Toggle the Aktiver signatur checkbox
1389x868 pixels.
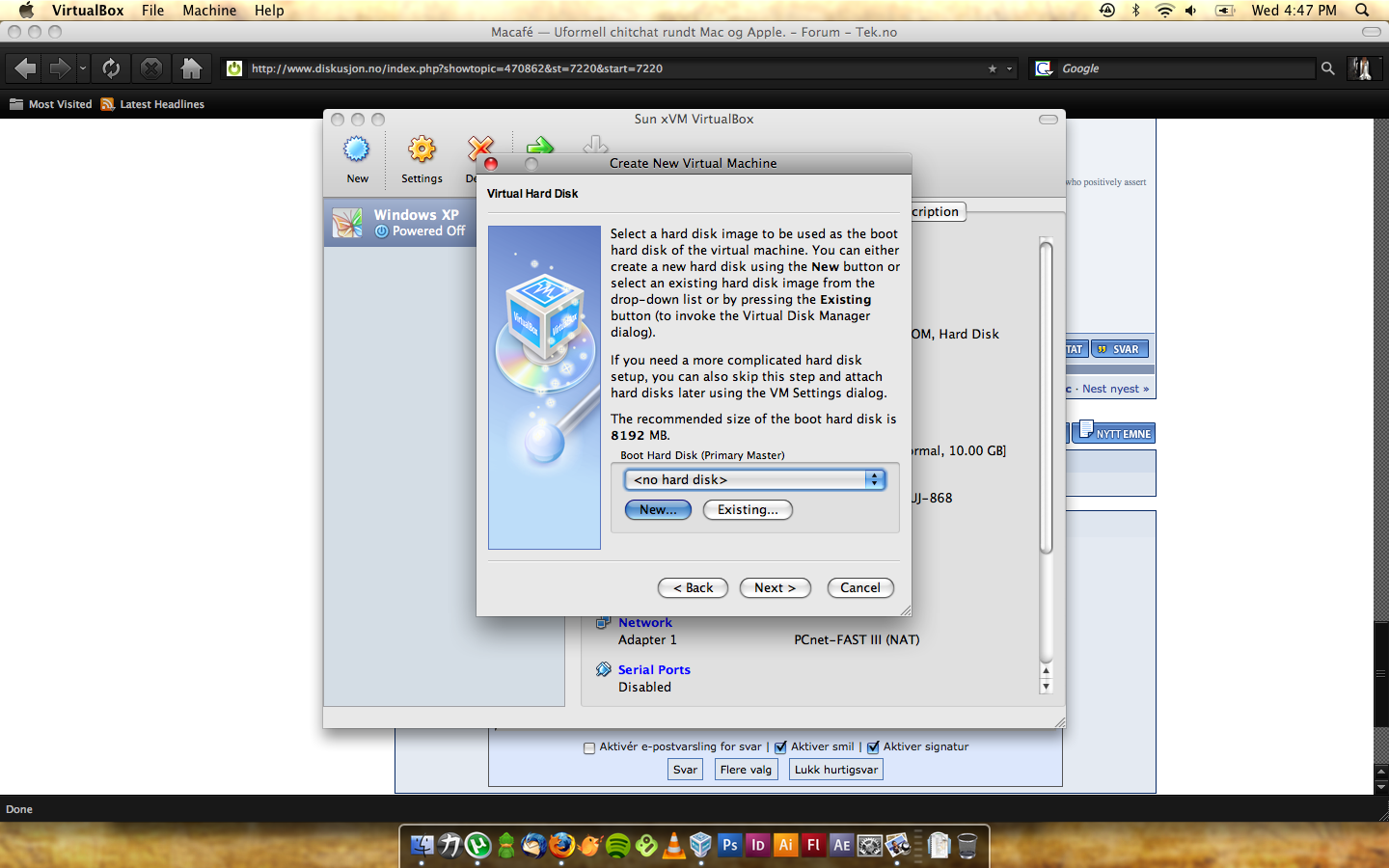873,747
